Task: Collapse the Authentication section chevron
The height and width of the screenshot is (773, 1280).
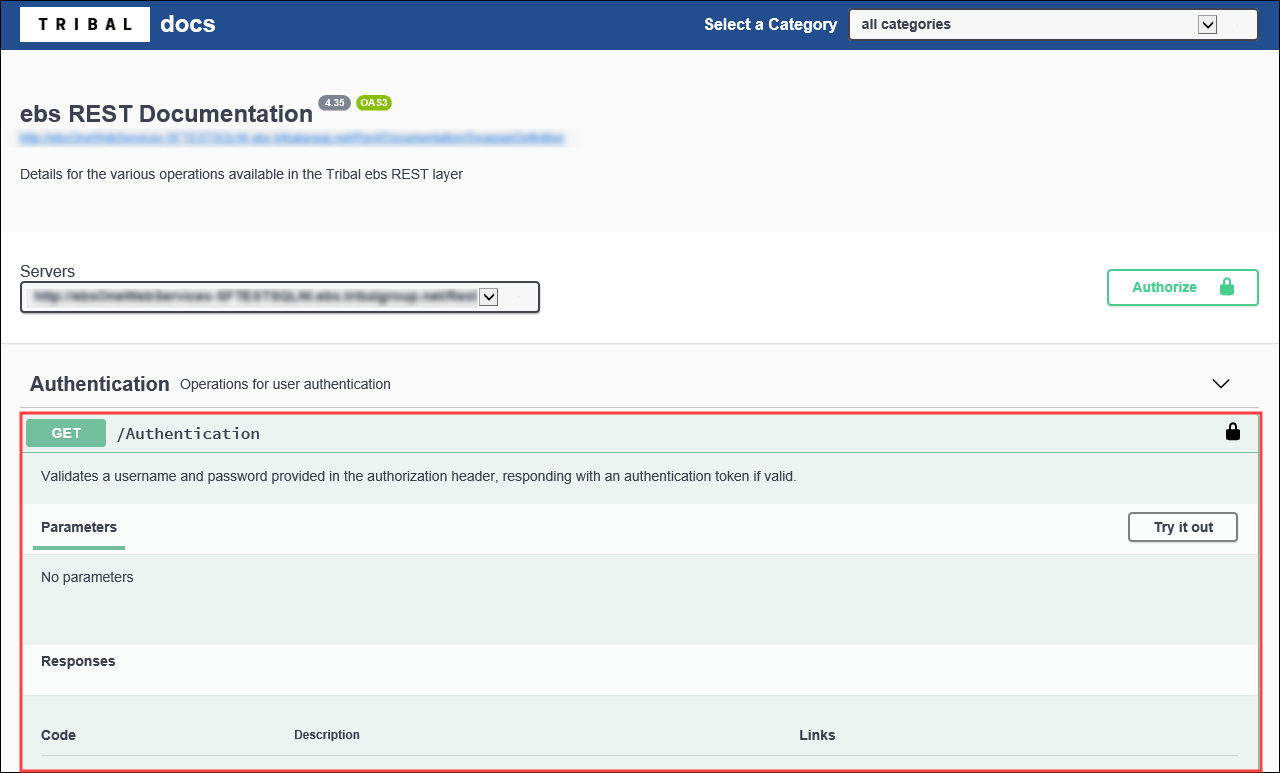Action: pos(1220,384)
